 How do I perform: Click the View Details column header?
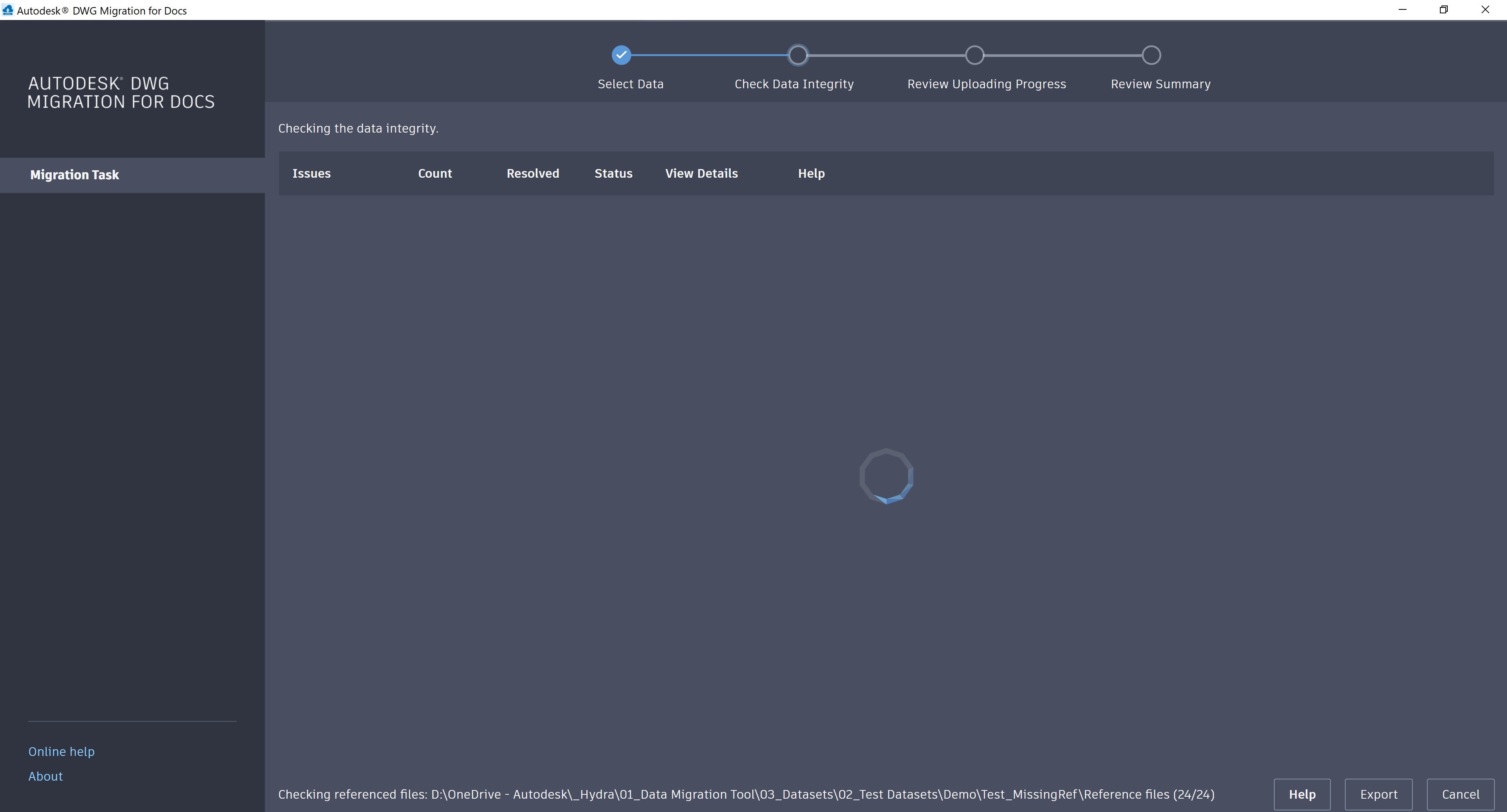[701, 174]
